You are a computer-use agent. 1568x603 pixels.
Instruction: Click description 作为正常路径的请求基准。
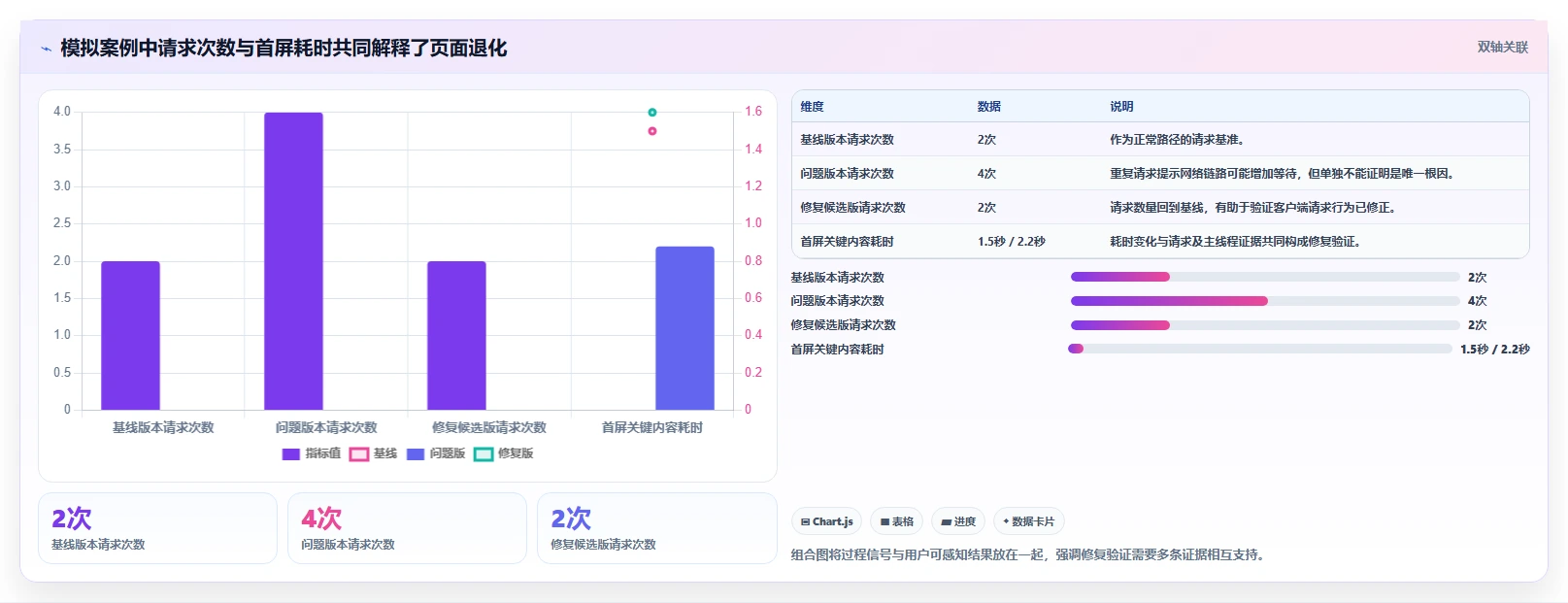click(1177, 140)
